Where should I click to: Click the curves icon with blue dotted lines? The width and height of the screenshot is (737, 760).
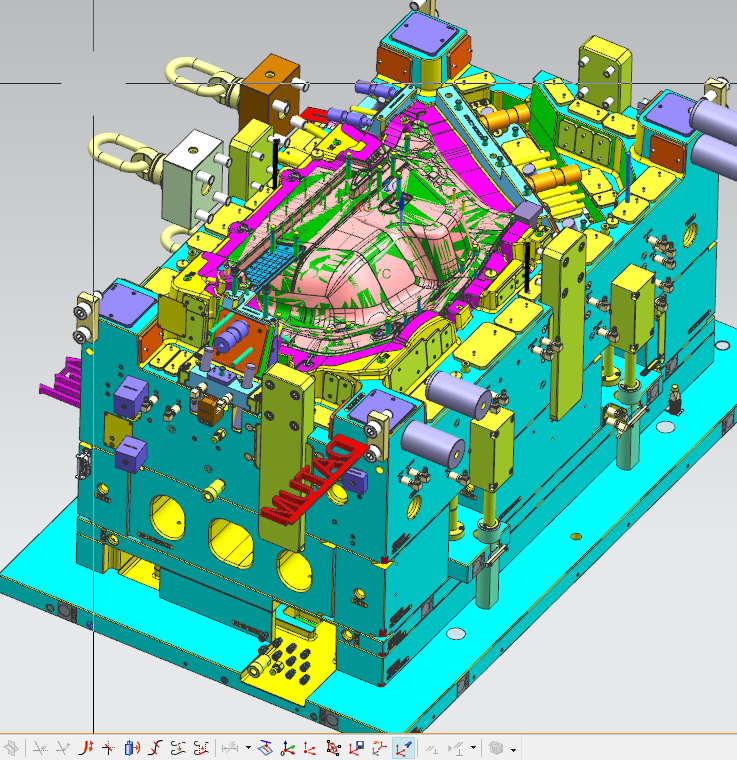click(201, 748)
